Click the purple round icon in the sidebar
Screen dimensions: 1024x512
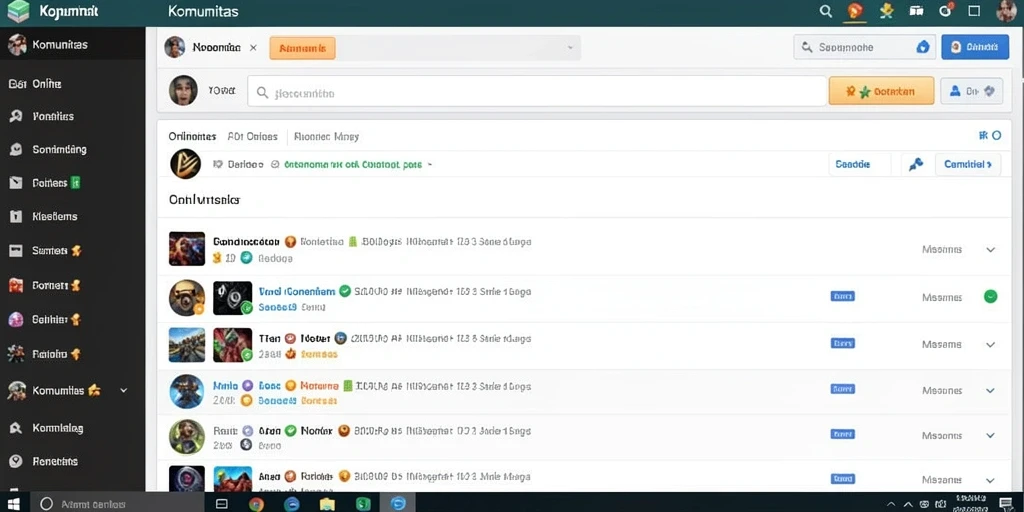tap(16, 320)
